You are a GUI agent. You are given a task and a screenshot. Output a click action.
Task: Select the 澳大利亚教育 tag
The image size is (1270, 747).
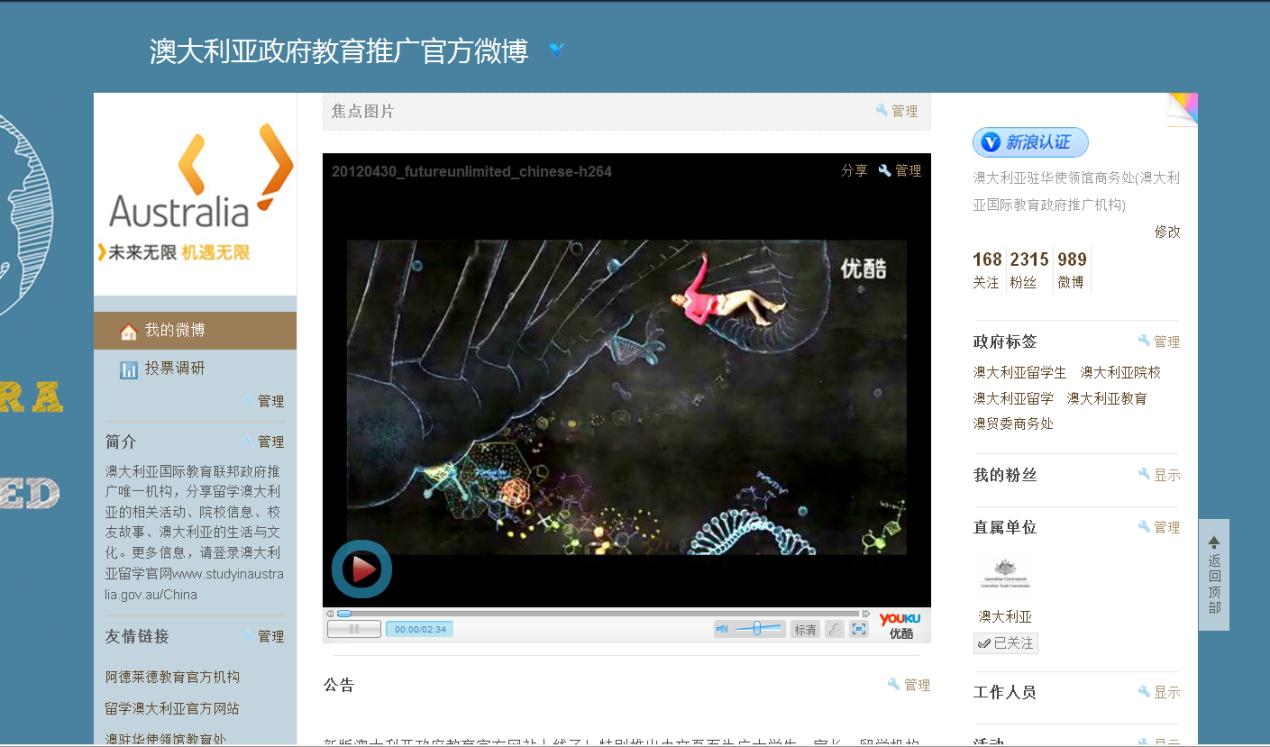(1107, 398)
